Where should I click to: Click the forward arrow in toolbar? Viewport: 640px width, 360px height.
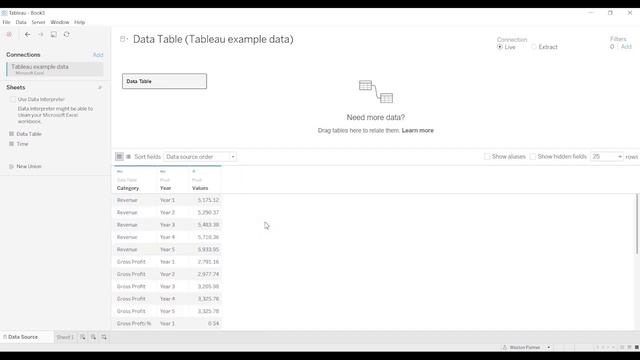[41, 35]
